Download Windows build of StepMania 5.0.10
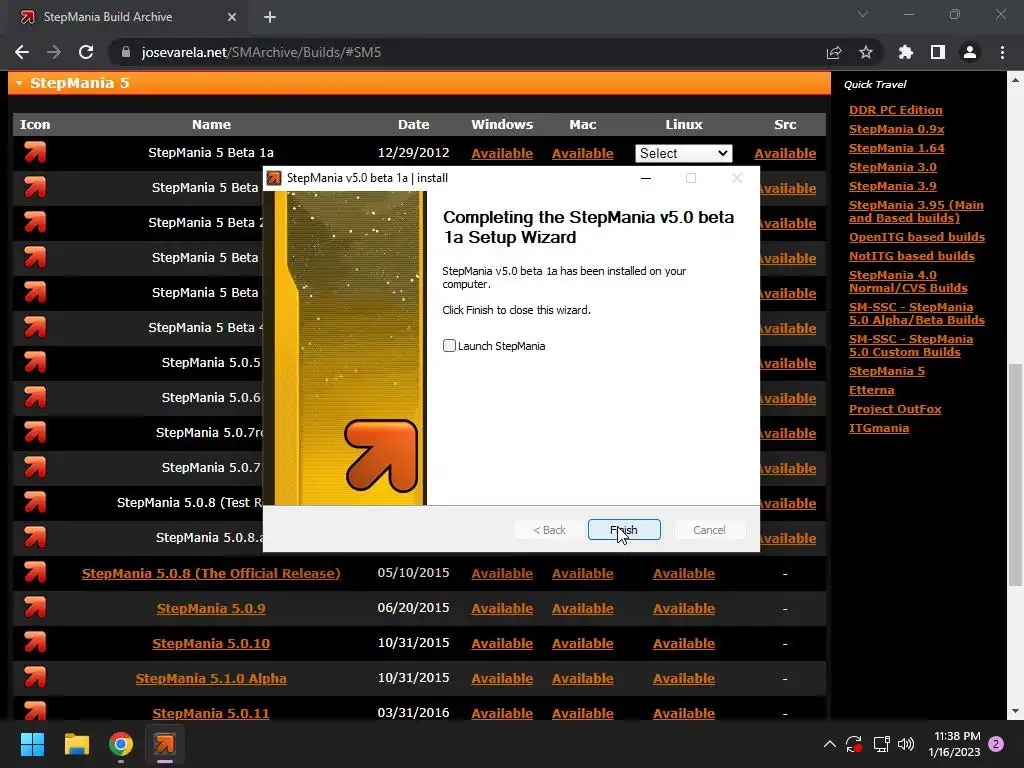The image size is (1024, 768). point(502,643)
